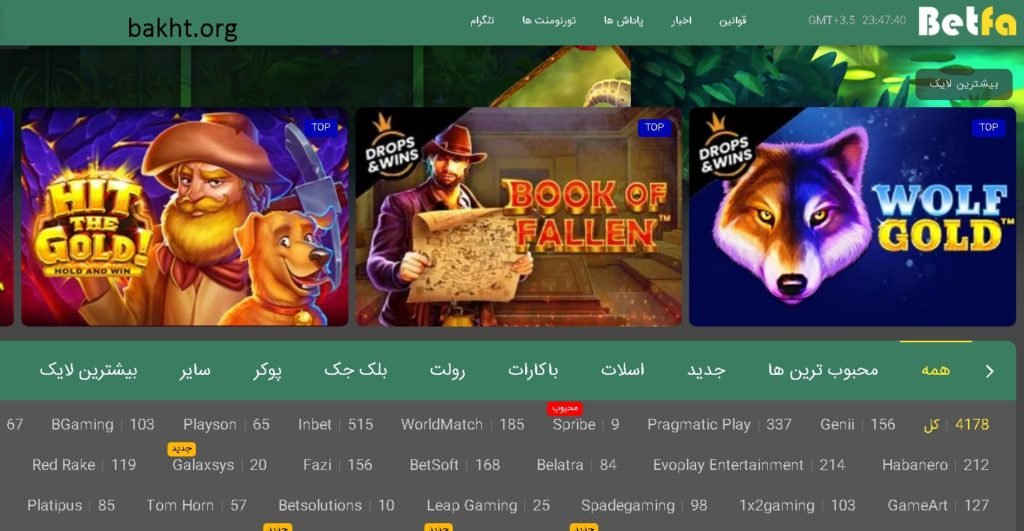
Task: Open the تلگرام menu link
Action: pos(482,20)
